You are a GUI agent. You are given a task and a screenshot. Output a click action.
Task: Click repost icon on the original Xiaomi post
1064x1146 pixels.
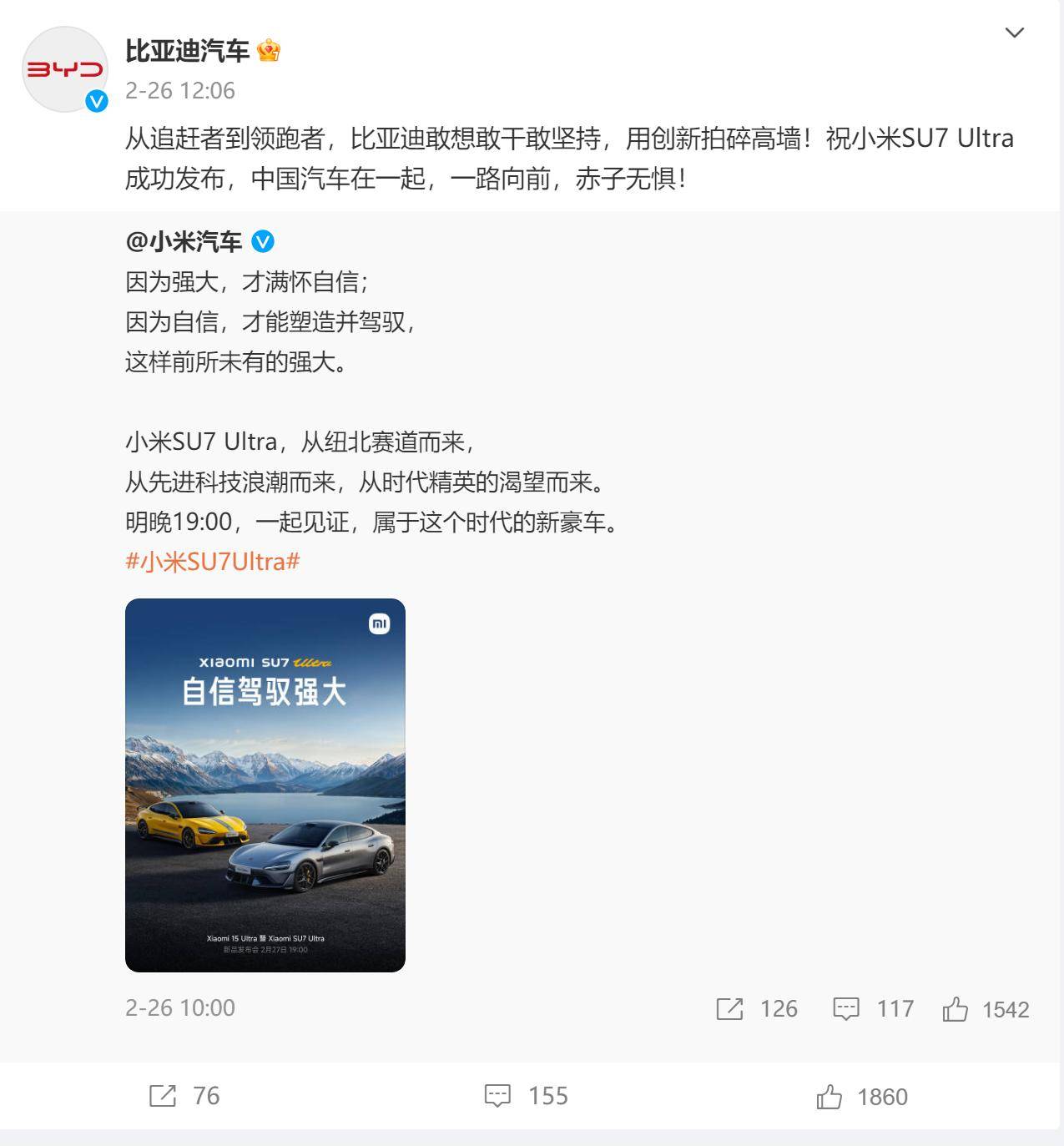(729, 1009)
